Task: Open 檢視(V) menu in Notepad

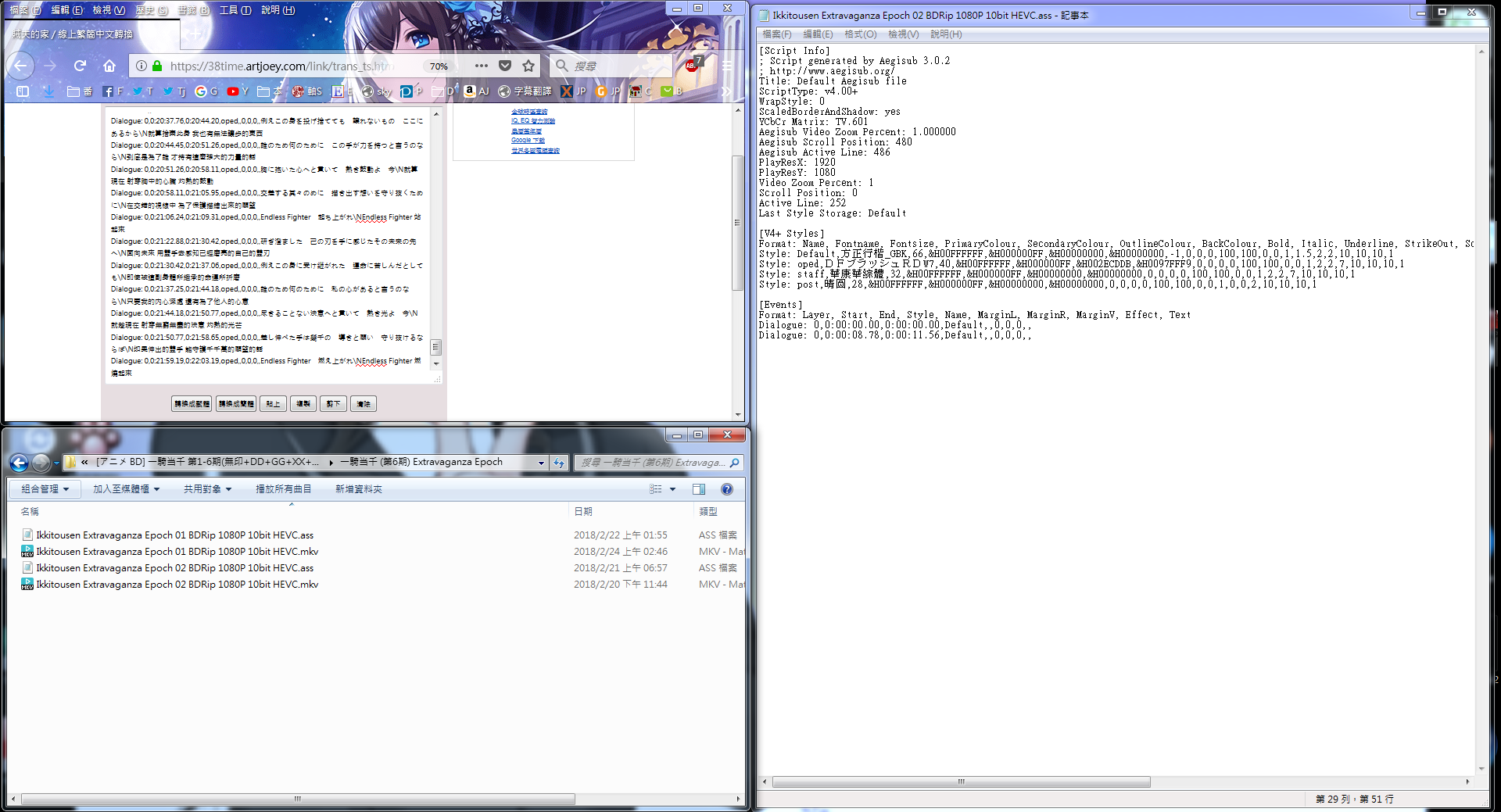Action: point(903,34)
